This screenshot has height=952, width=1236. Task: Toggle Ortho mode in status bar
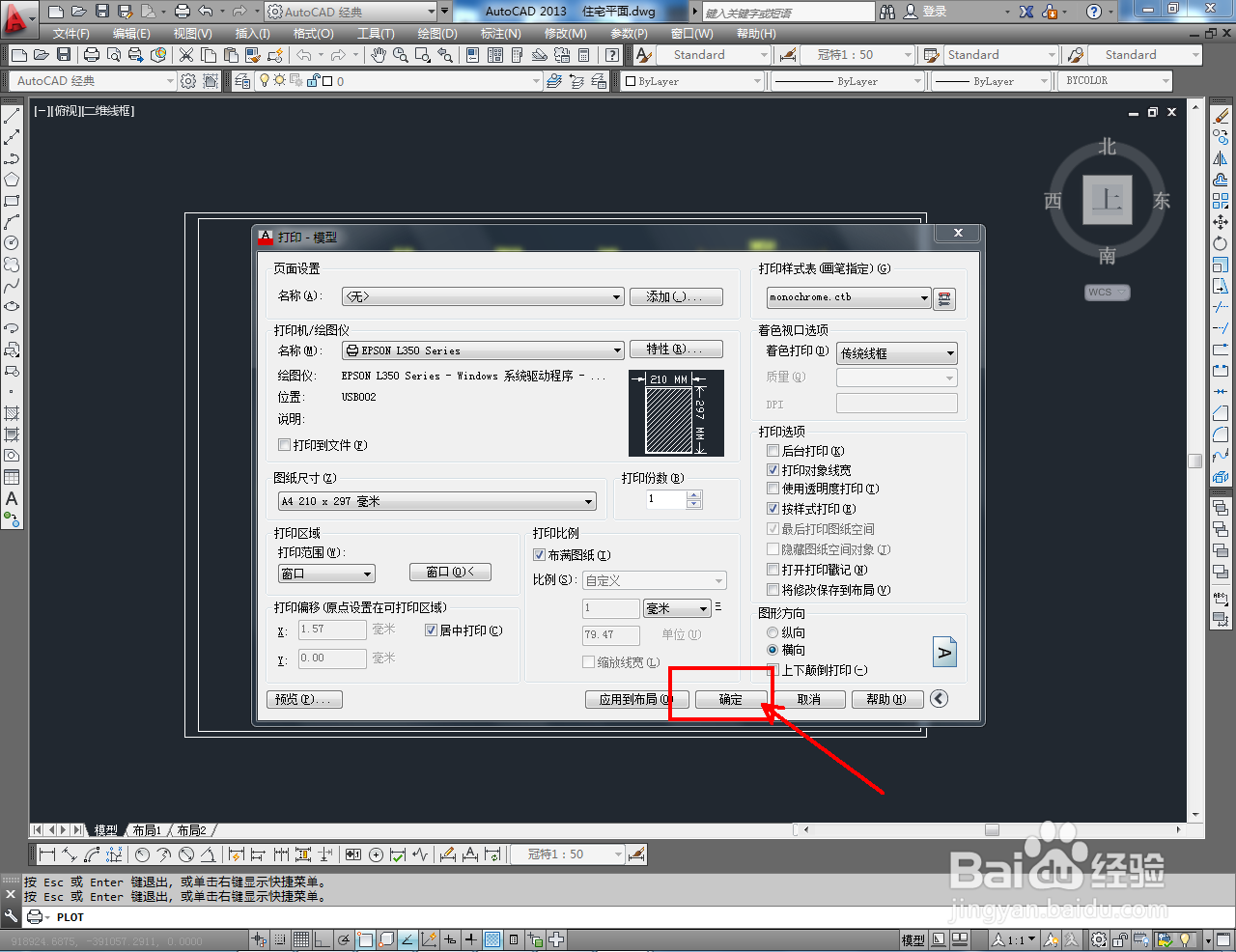pos(323,939)
